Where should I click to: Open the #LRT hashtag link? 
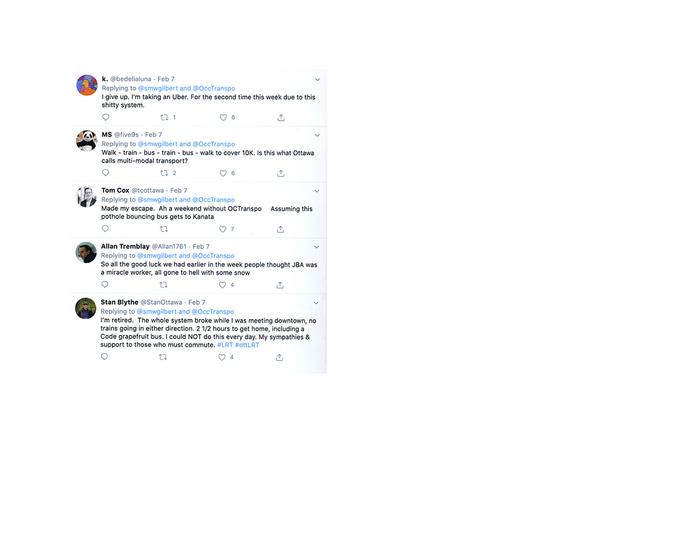pos(225,345)
